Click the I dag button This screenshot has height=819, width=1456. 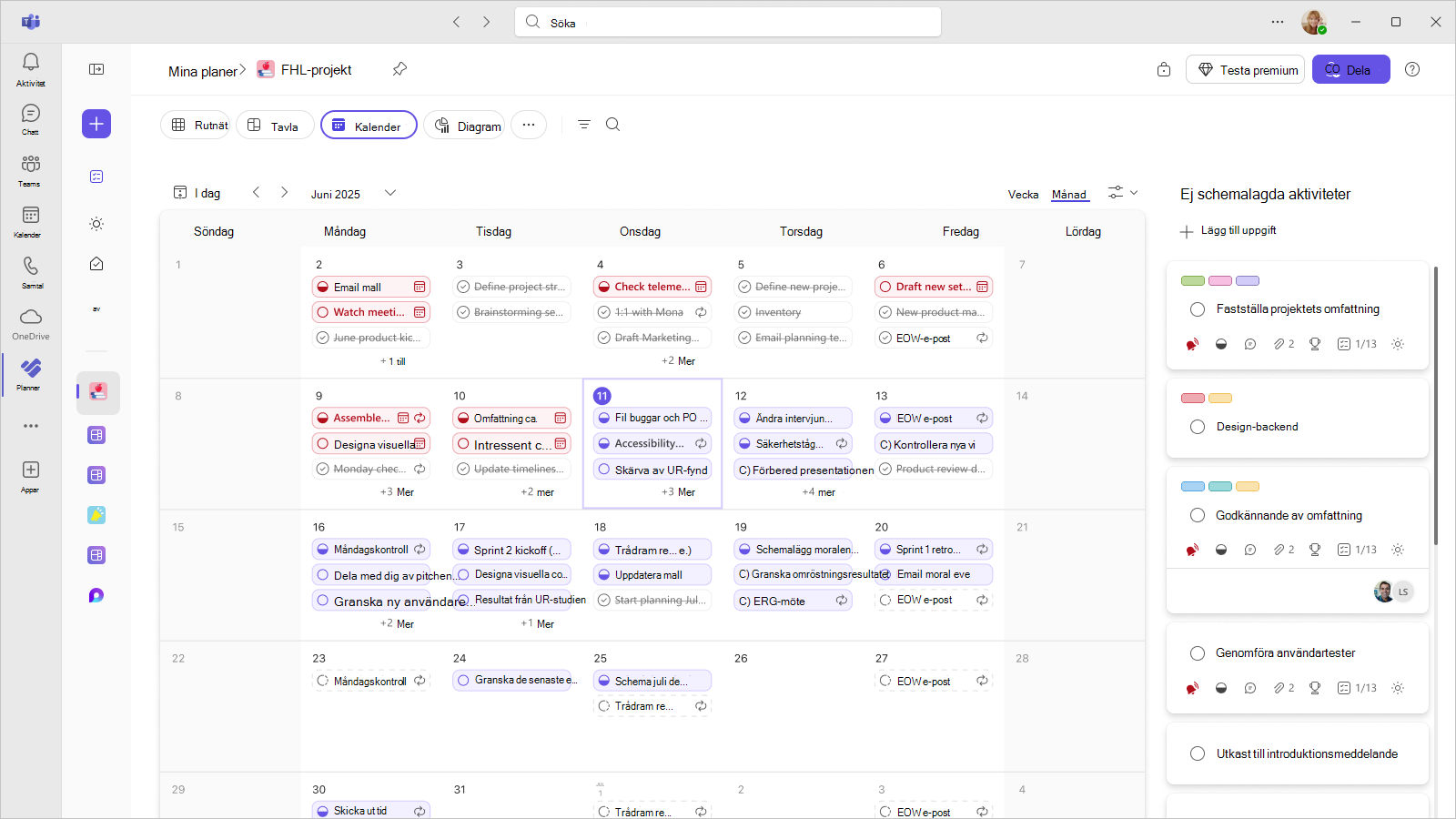(x=197, y=193)
